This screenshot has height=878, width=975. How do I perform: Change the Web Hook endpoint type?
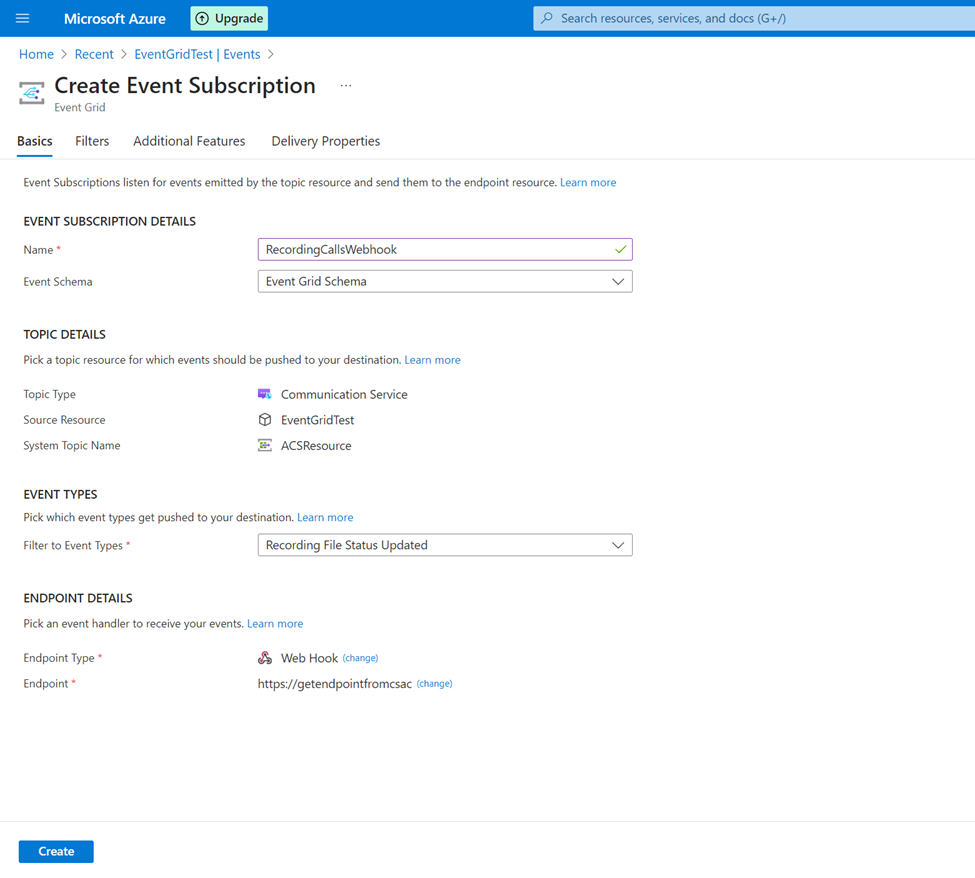pyautogui.click(x=360, y=658)
